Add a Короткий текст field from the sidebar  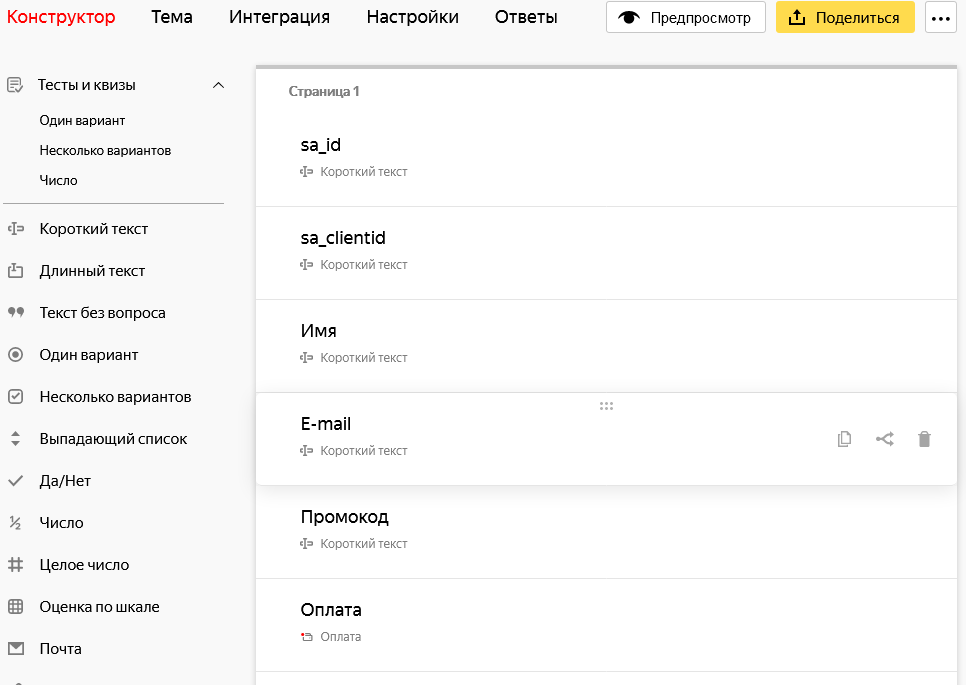93,229
